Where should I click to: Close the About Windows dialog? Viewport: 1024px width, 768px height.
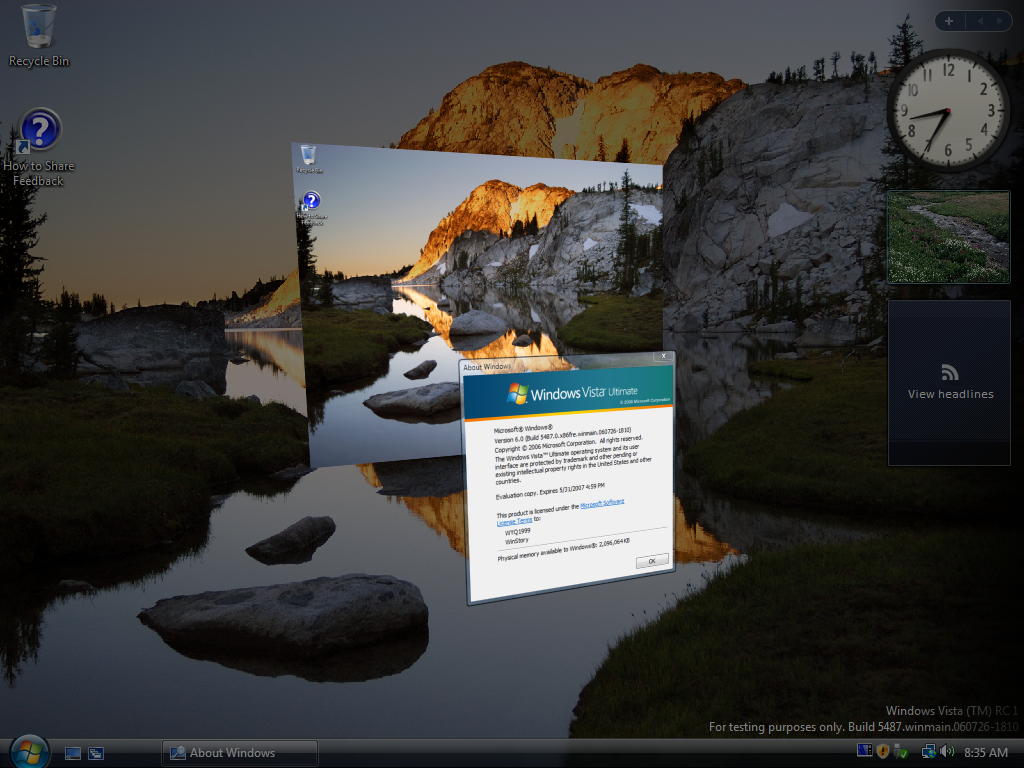point(664,356)
